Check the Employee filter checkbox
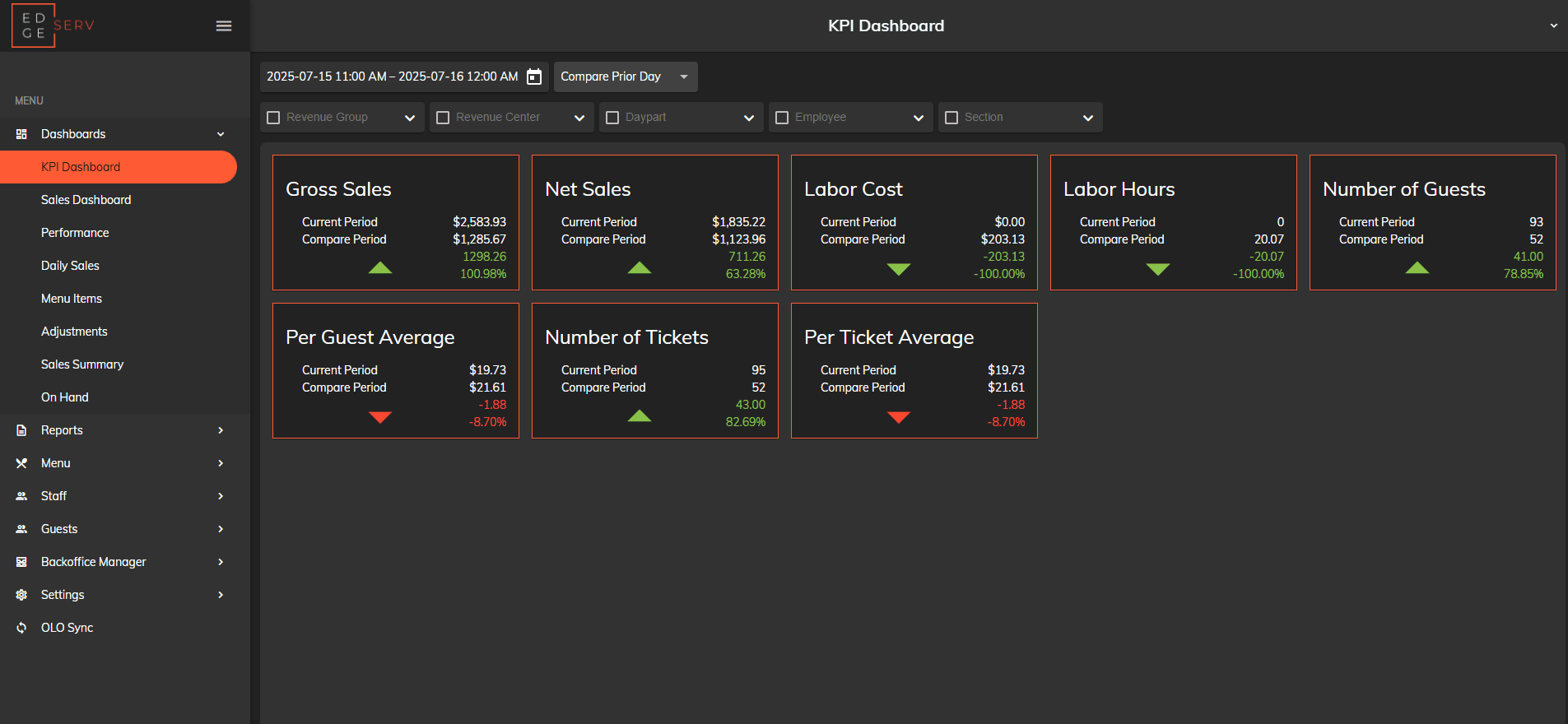The width and height of the screenshot is (1568, 724). click(x=782, y=118)
